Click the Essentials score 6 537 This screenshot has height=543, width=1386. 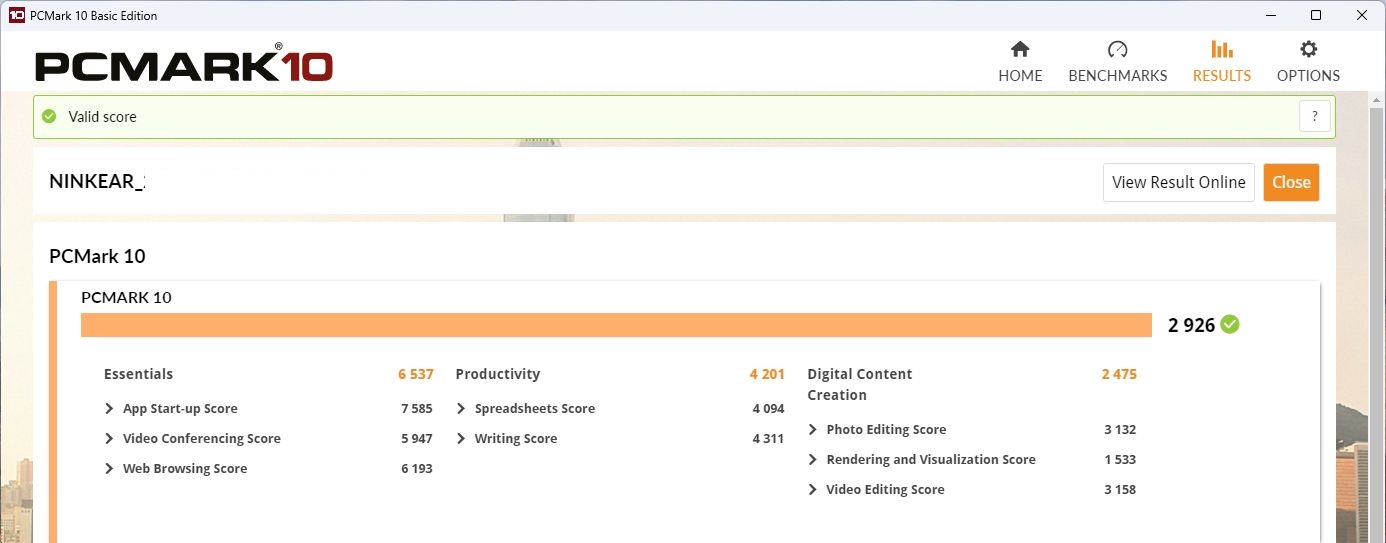(x=415, y=374)
